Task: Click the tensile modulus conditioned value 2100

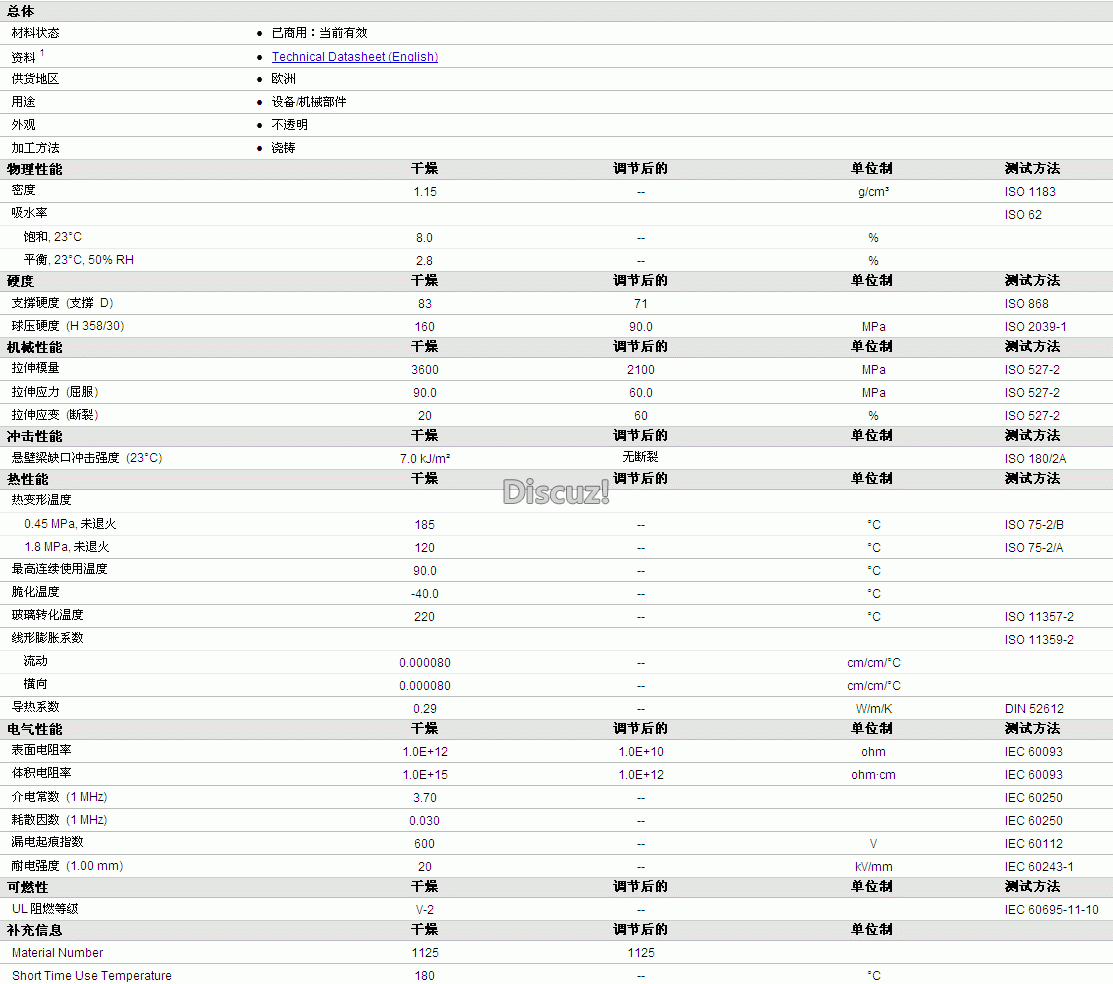Action: point(640,370)
